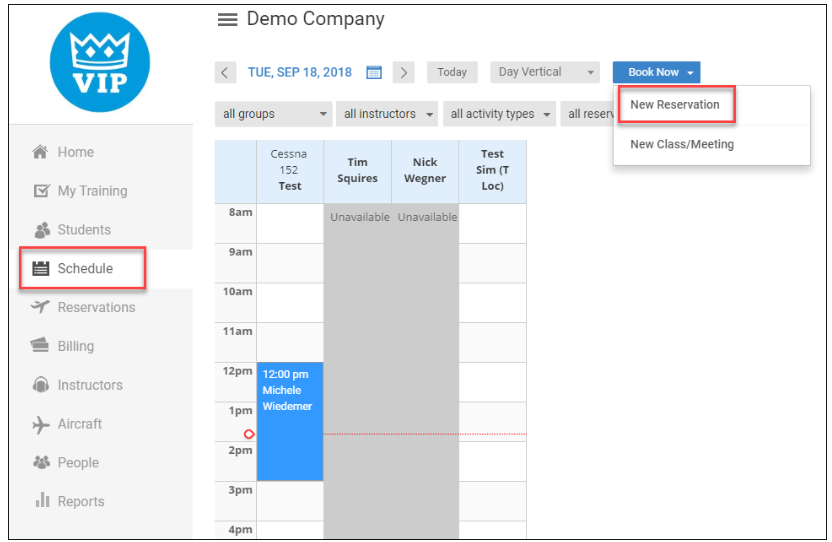Click the My Training checkbox icon
Image resolution: width=832 pixels, height=542 pixels.
coord(41,191)
